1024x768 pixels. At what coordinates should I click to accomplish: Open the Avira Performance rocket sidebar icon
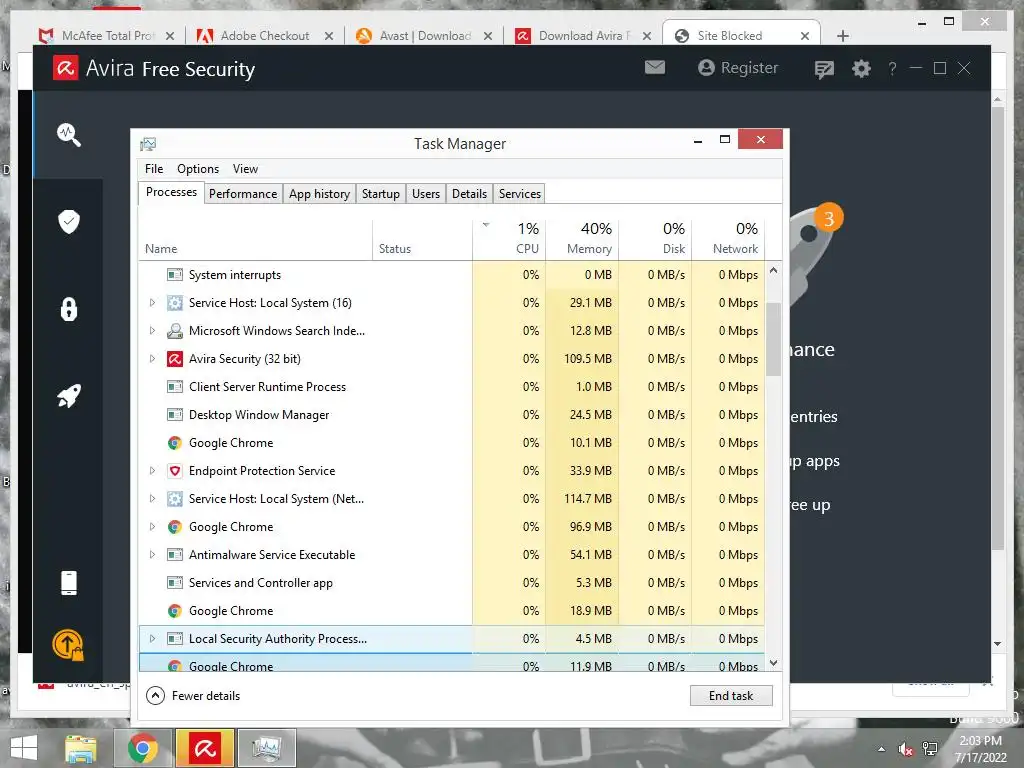point(69,396)
